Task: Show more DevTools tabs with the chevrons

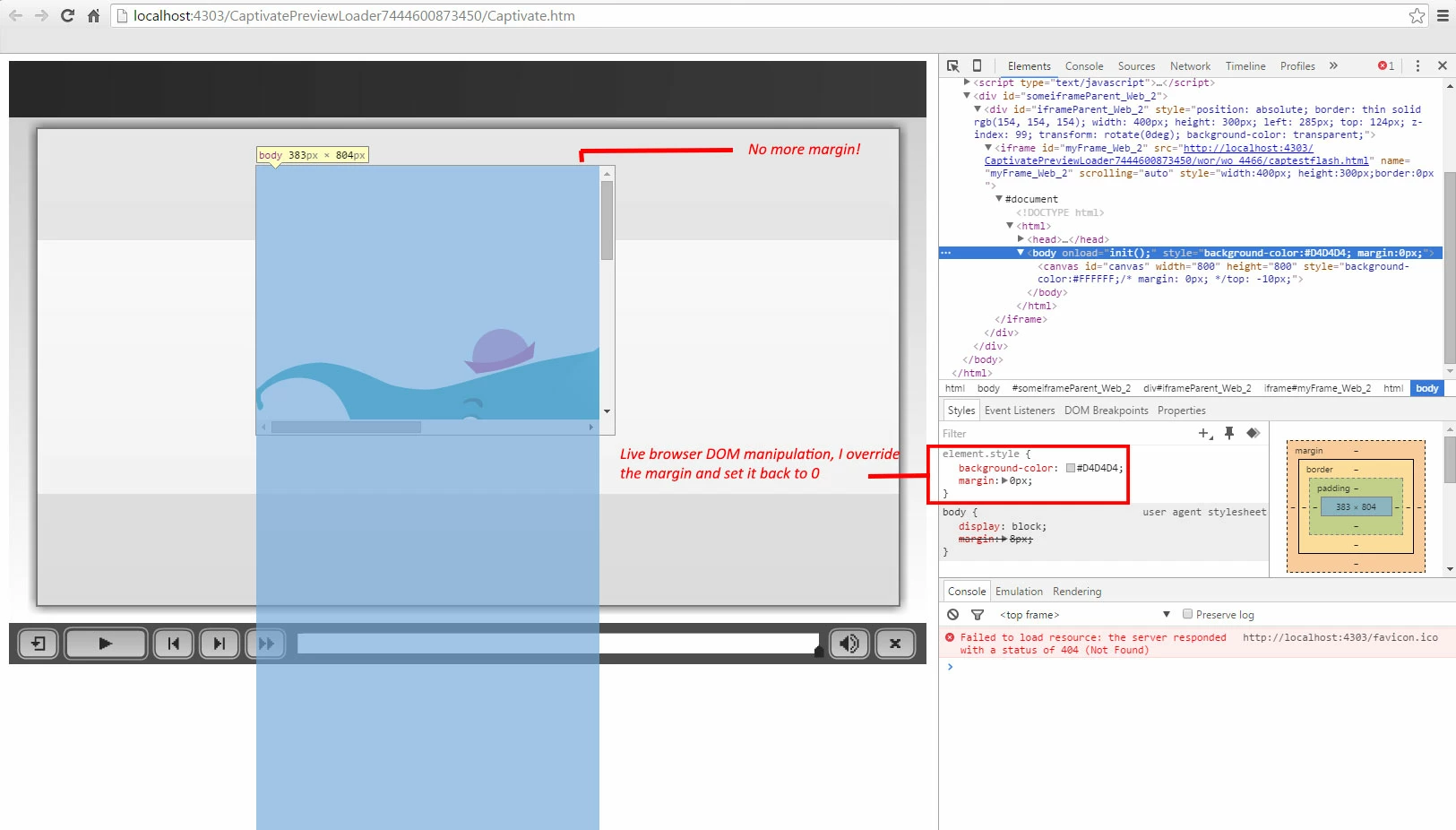Action: pyautogui.click(x=1333, y=65)
